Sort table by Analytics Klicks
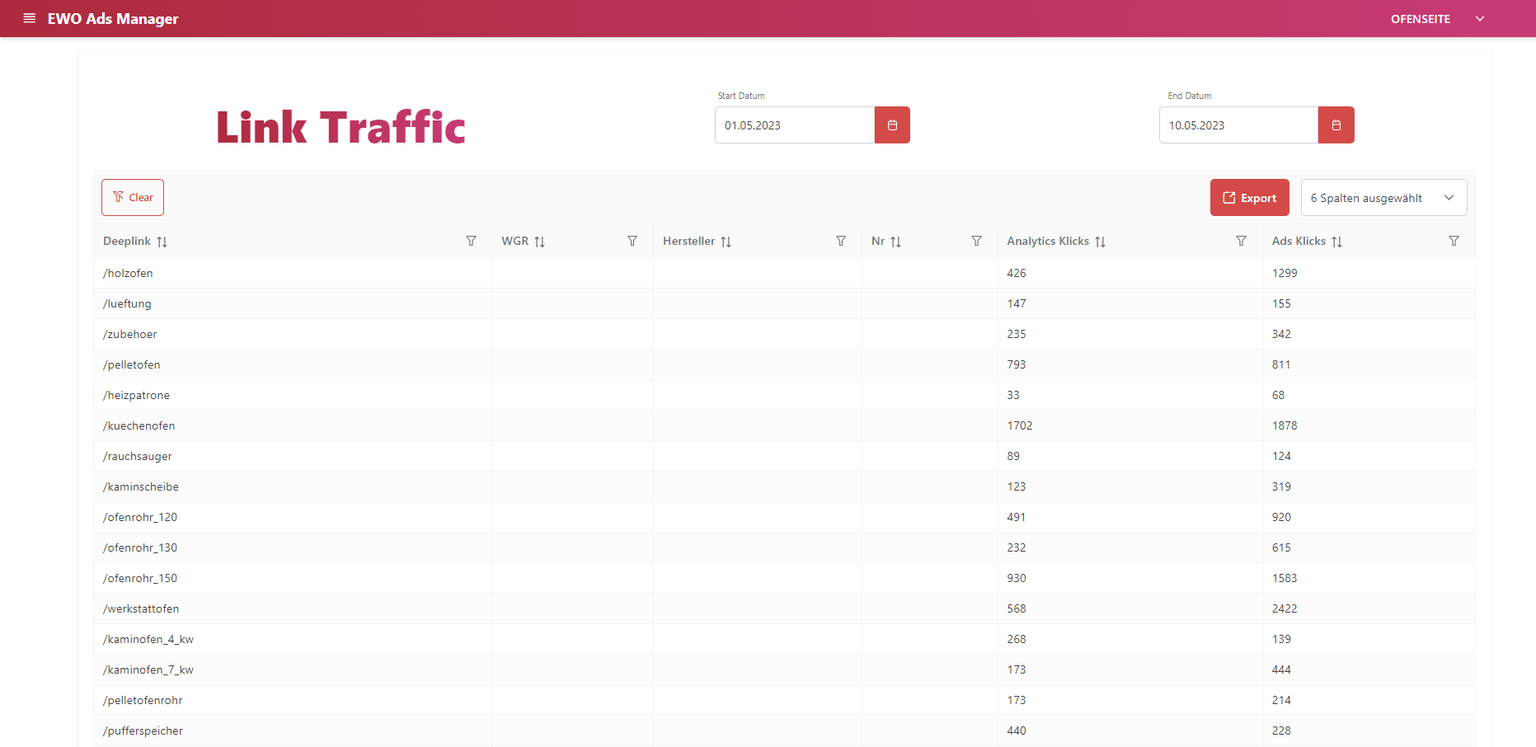The width and height of the screenshot is (1536, 747). (1100, 242)
